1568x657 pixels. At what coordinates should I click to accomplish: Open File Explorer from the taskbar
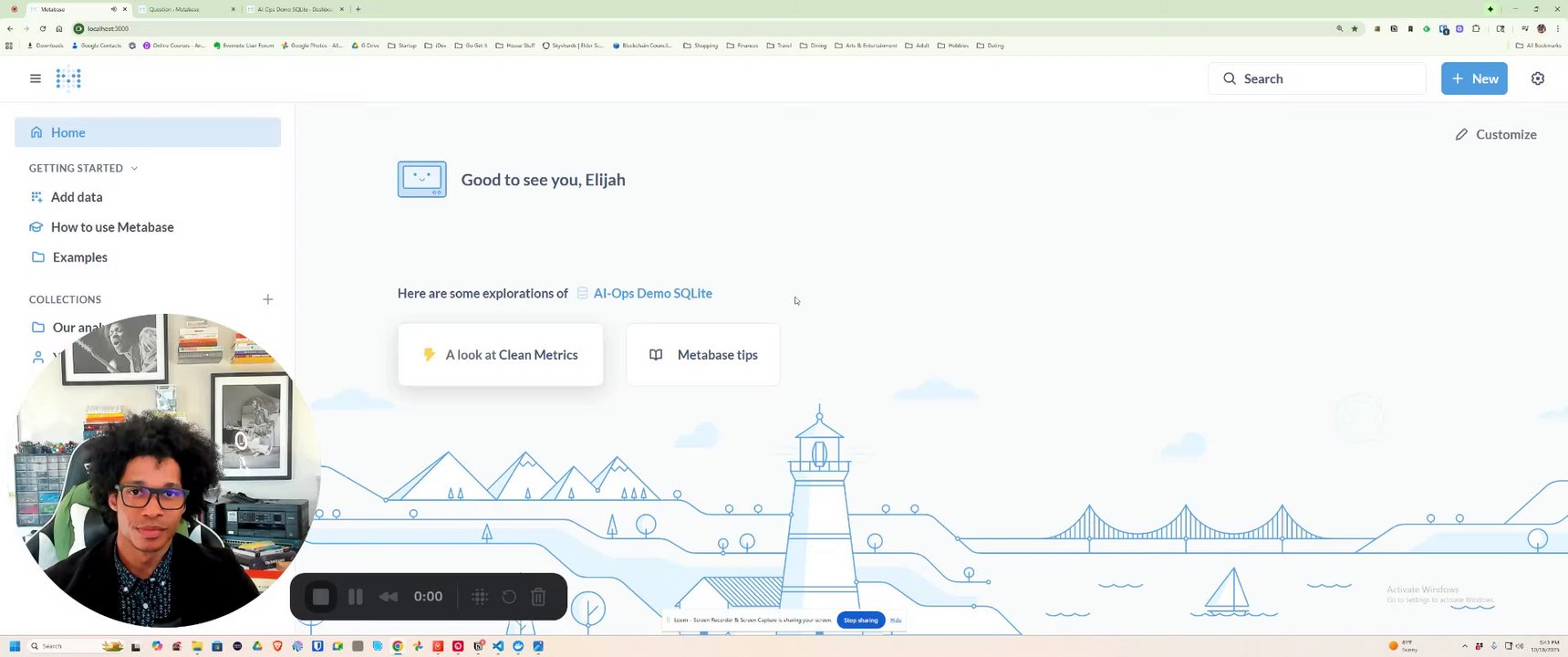click(197, 646)
